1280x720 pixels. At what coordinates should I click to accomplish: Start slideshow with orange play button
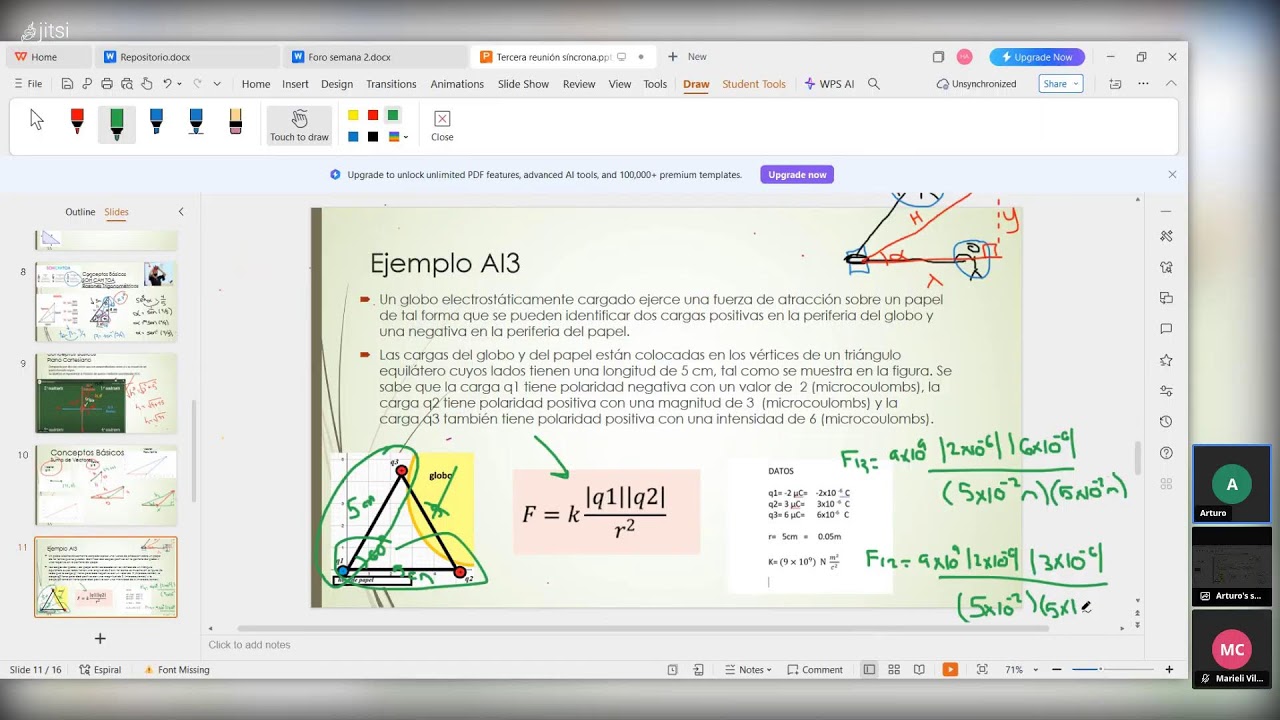950,670
